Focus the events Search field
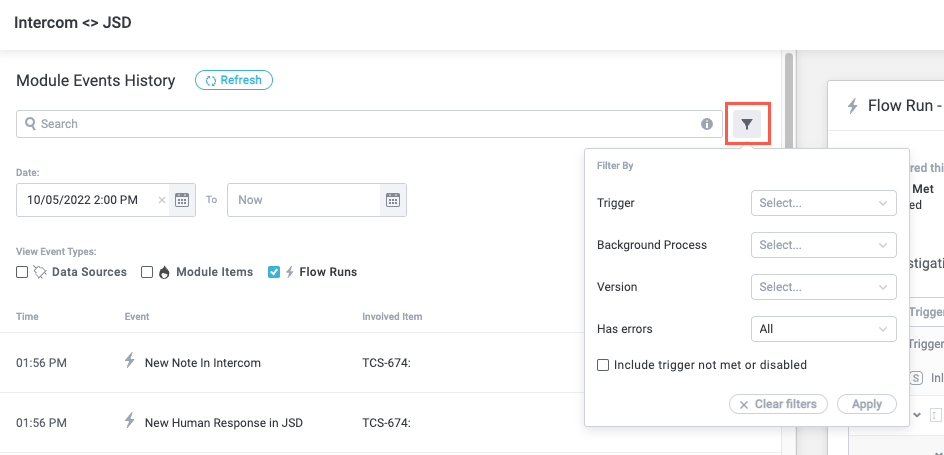This screenshot has height=455, width=944. click(360, 124)
